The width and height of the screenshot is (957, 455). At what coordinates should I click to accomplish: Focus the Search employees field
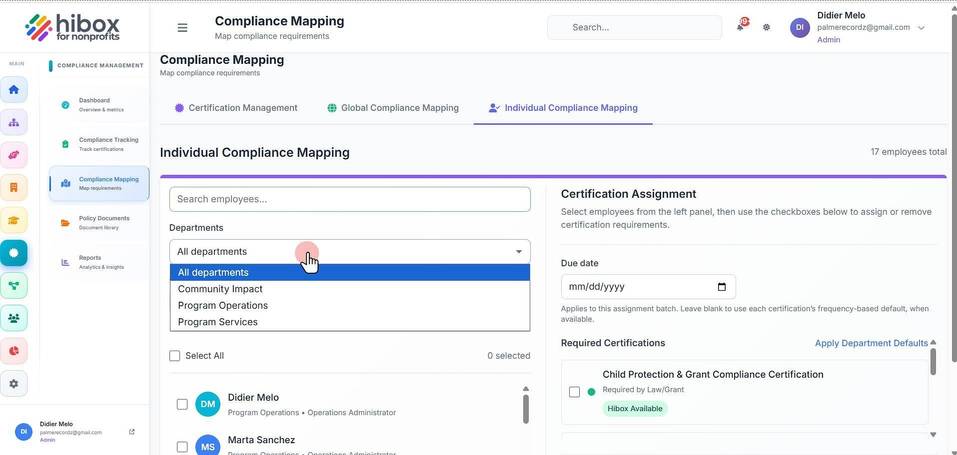click(350, 199)
